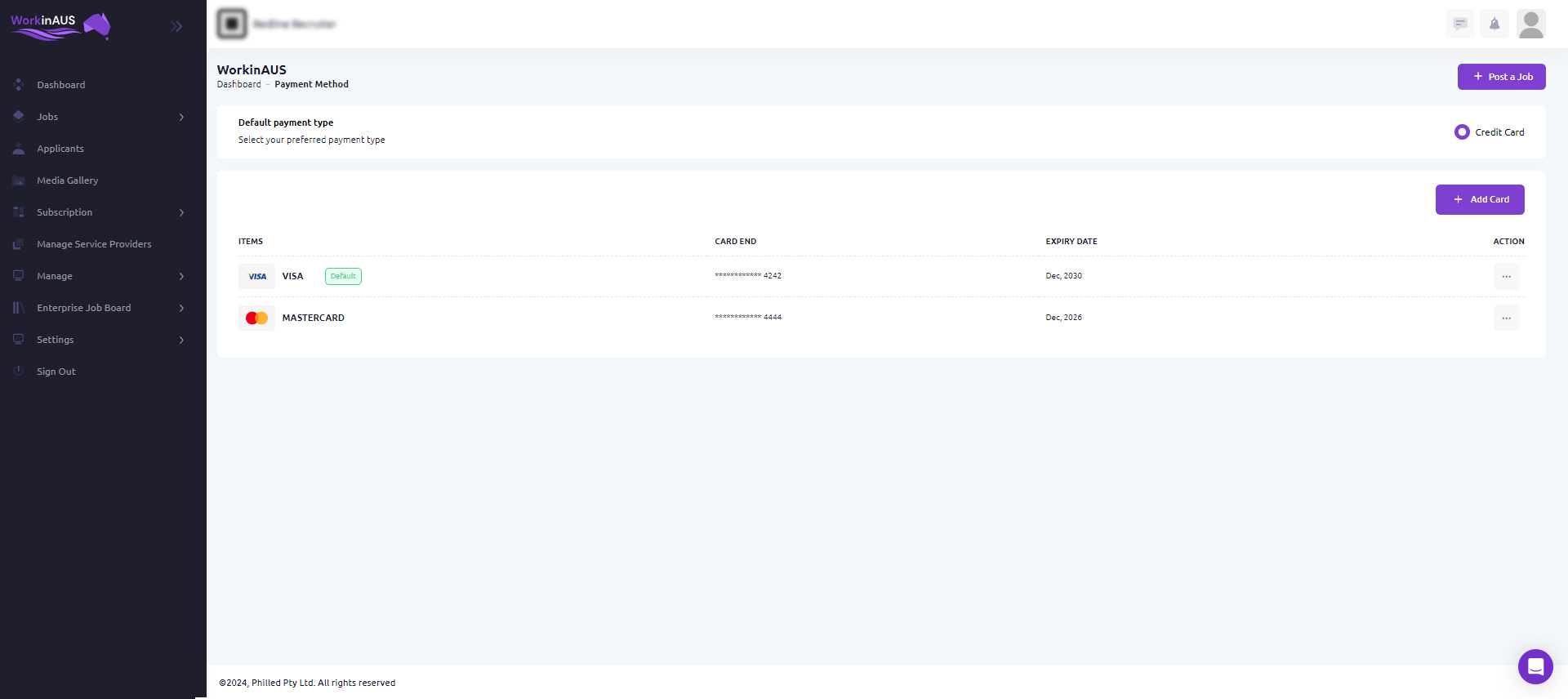Open Enterprise Job Board menu item

pos(83,308)
